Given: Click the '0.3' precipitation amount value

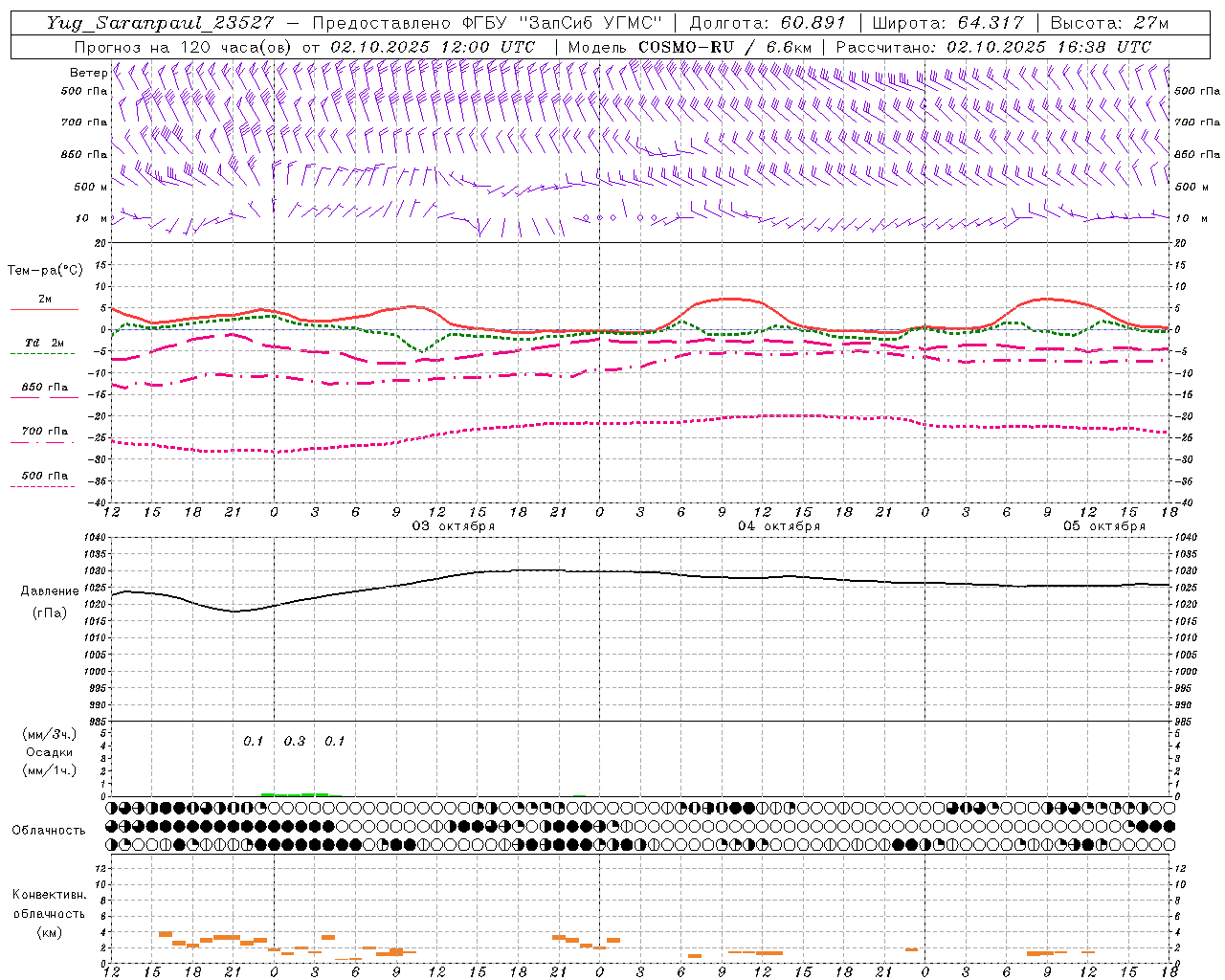Looking at the screenshot, I should (294, 742).
